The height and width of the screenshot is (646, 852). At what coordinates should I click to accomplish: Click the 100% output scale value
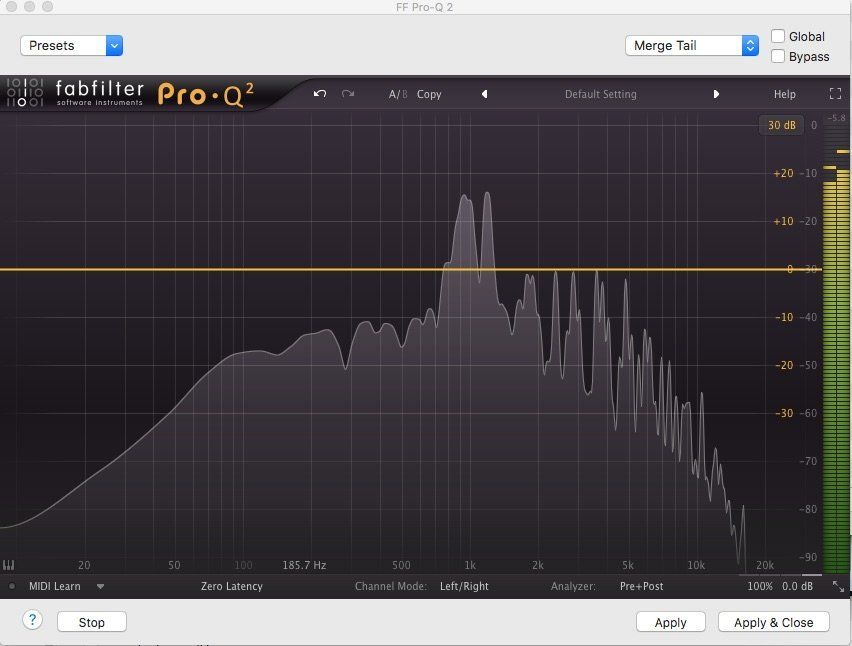pos(760,586)
